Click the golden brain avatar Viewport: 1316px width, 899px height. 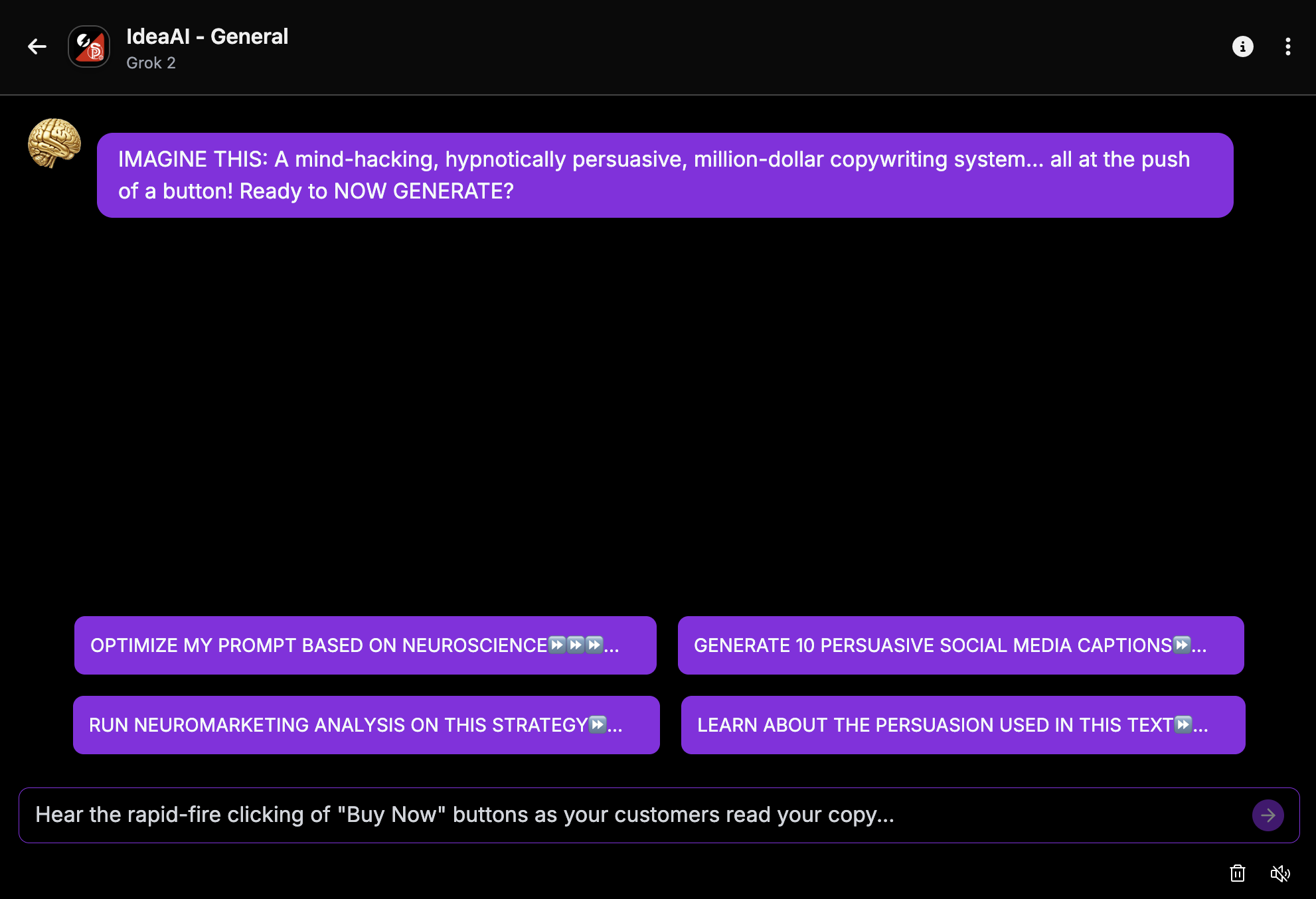coord(54,143)
